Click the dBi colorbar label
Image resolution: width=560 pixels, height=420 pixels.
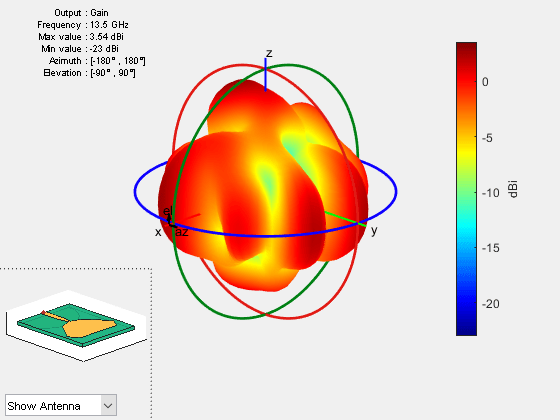click(513, 189)
